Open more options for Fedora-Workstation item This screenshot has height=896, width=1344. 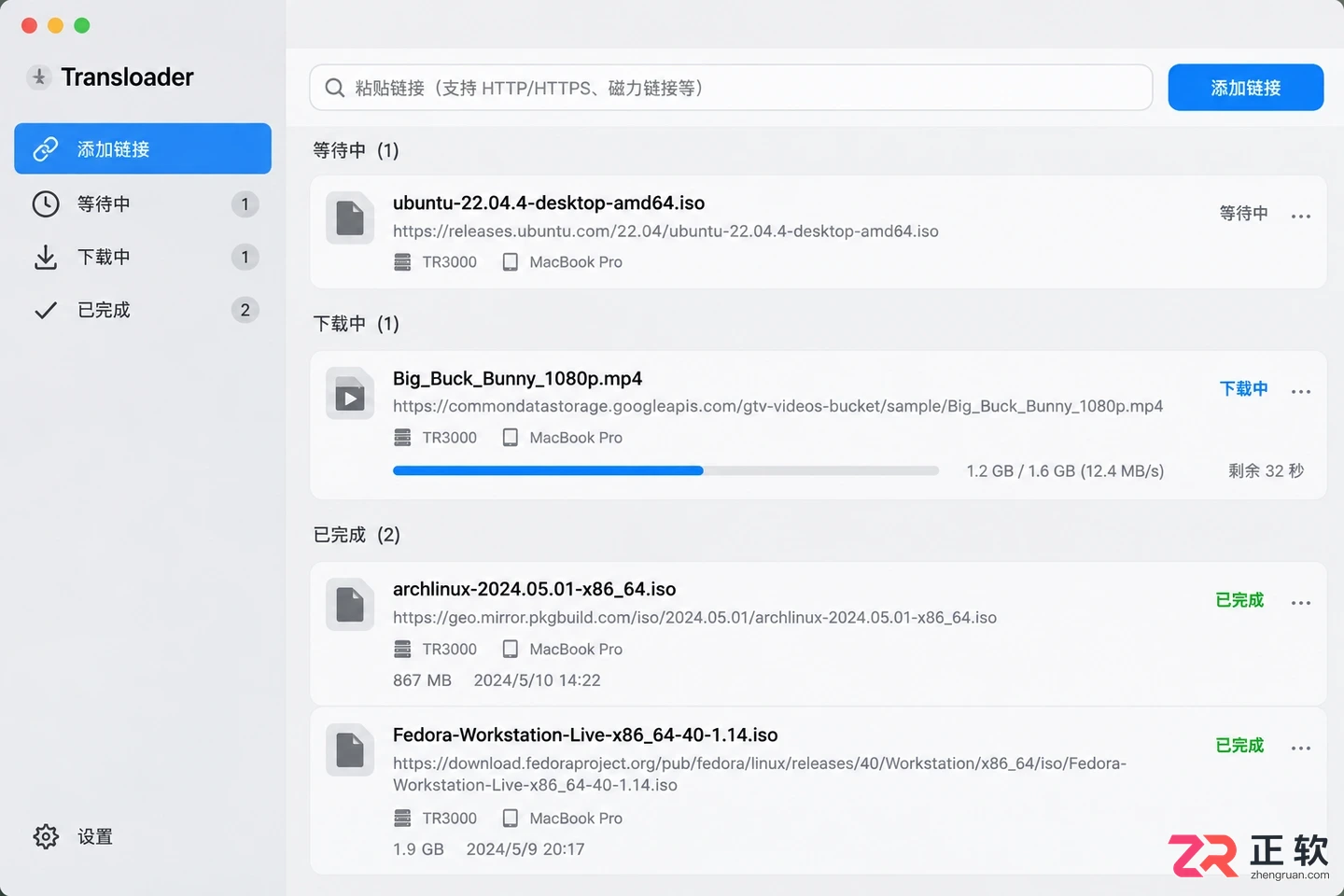[x=1301, y=748]
